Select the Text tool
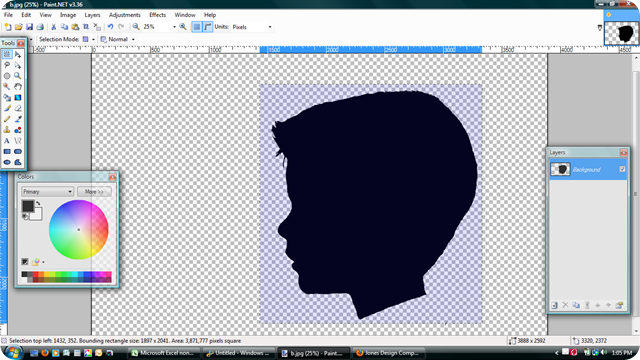Image resolution: width=640 pixels, height=360 pixels. tap(7, 141)
